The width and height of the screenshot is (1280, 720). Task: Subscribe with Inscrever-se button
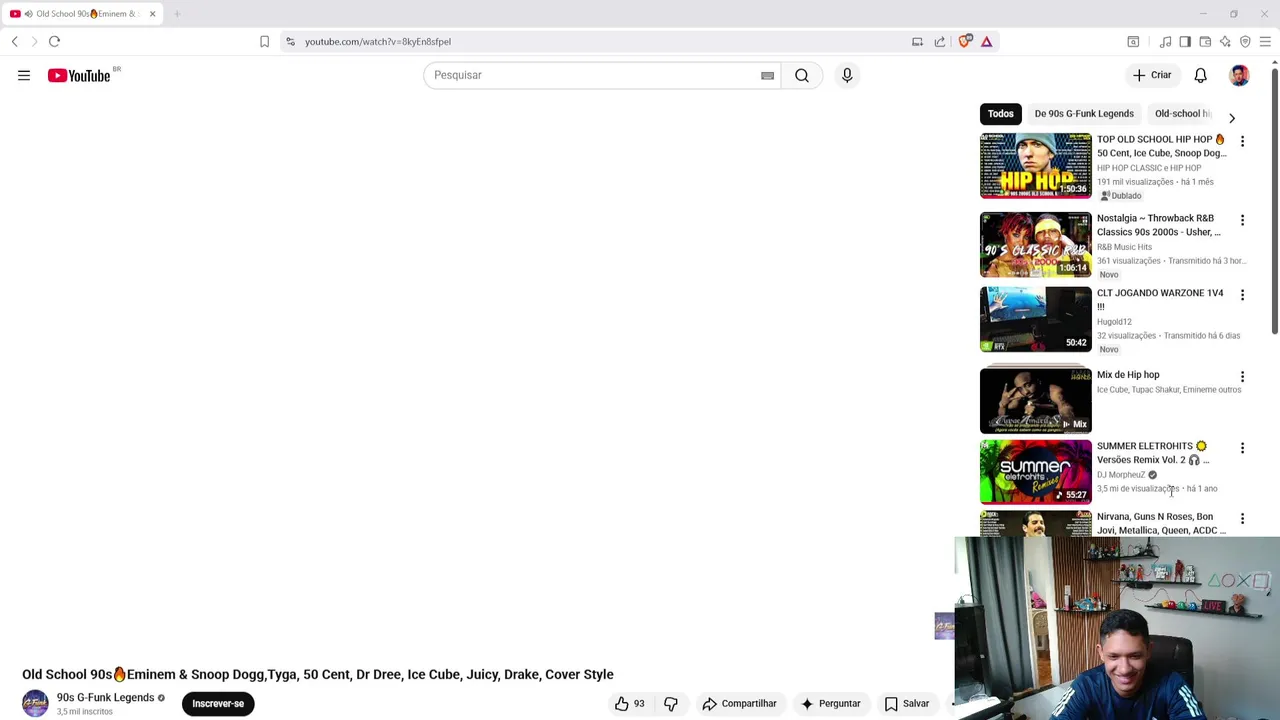pos(218,704)
